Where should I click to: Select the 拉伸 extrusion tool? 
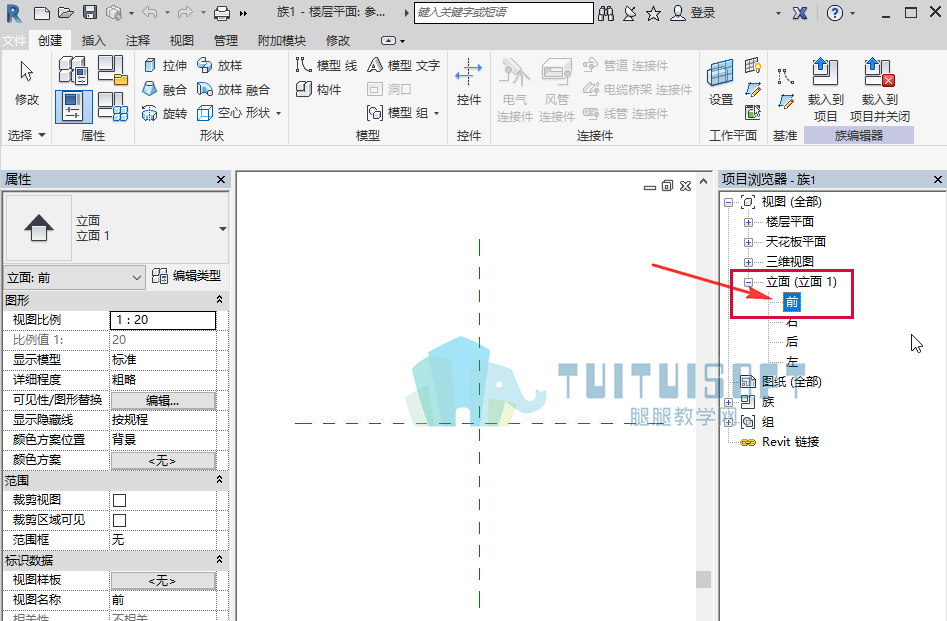165,65
